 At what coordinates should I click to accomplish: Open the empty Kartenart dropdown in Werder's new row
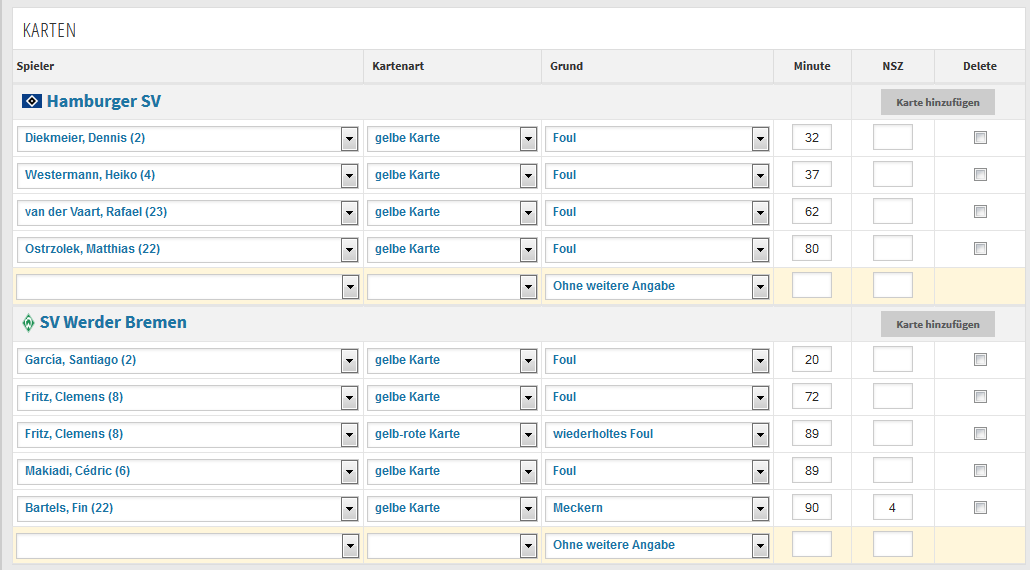[x=452, y=545]
